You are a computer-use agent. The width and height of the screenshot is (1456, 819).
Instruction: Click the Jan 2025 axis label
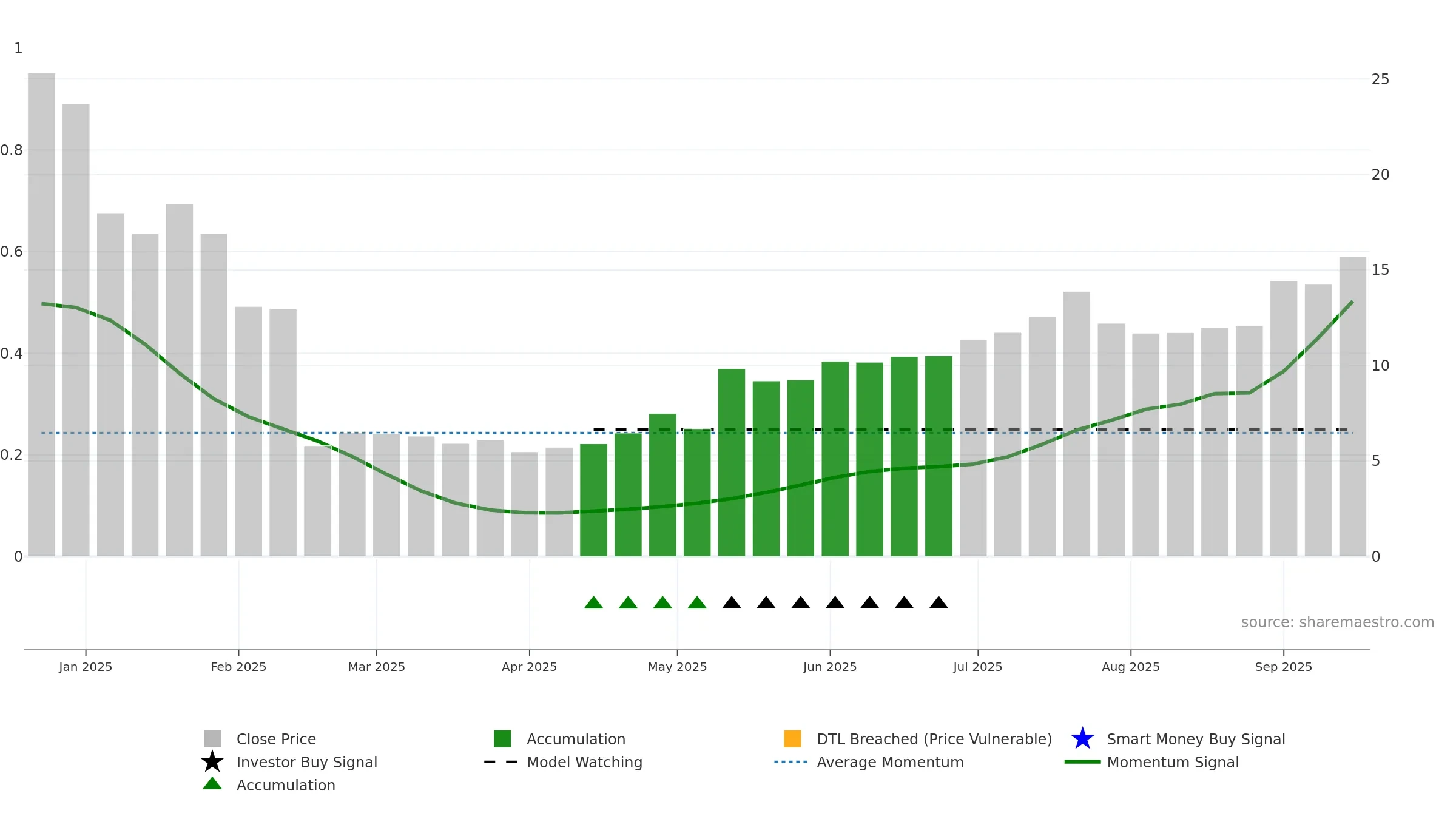(86, 667)
